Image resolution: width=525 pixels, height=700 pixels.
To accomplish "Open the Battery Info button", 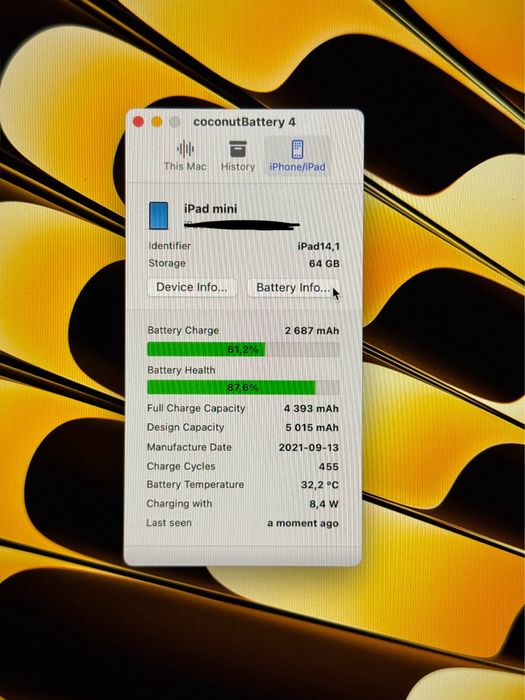I will click(x=293, y=288).
